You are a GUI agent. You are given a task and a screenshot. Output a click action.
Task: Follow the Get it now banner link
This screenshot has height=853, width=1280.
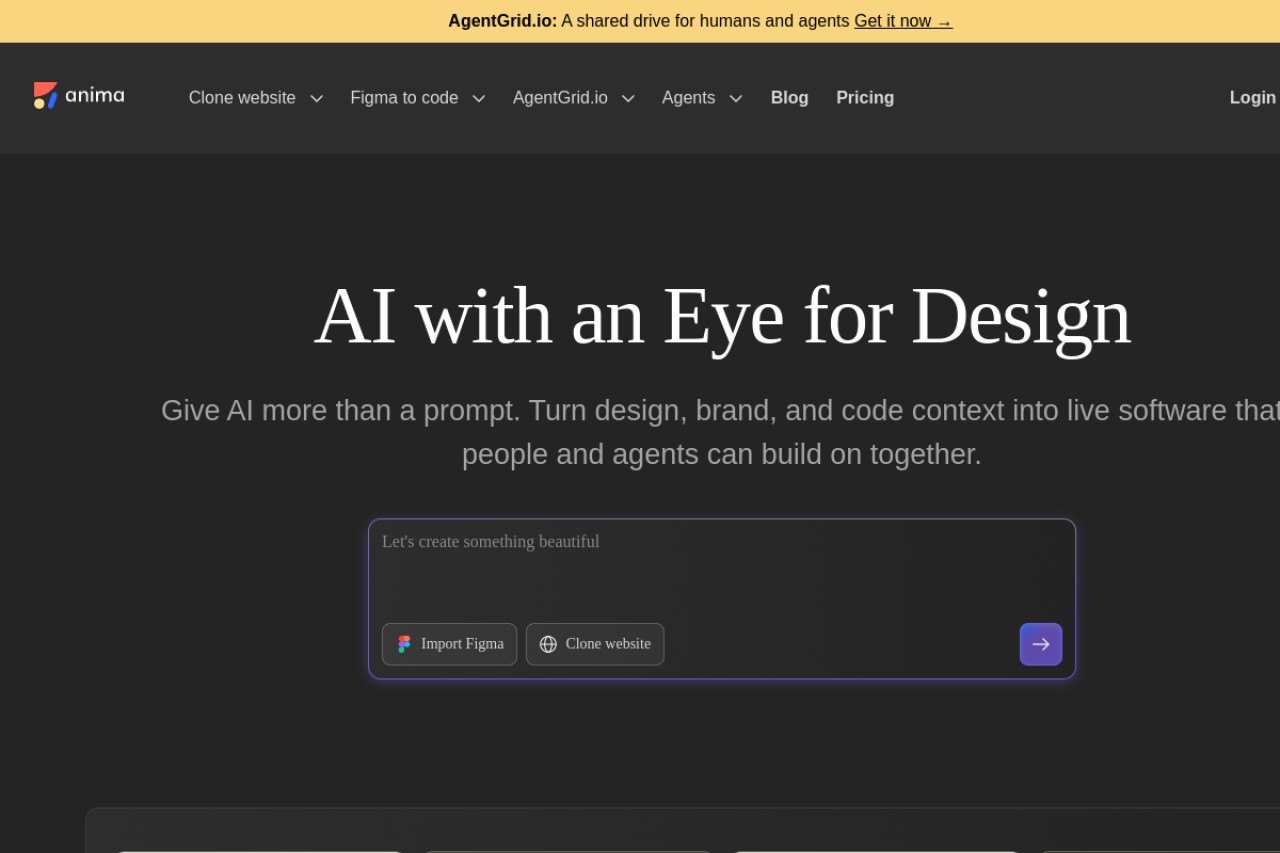coord(903,21)
